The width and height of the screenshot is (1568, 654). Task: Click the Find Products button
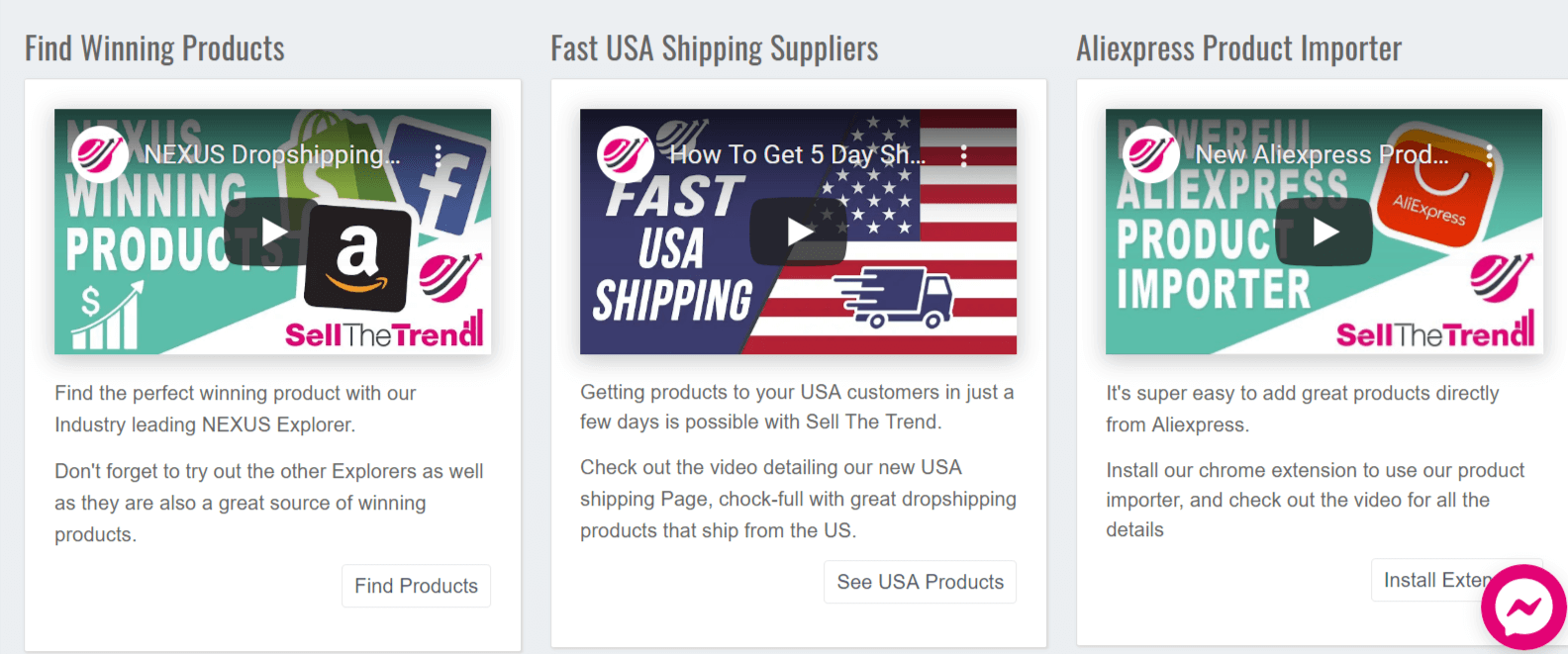pyautogui.click(x=416, y=586)
